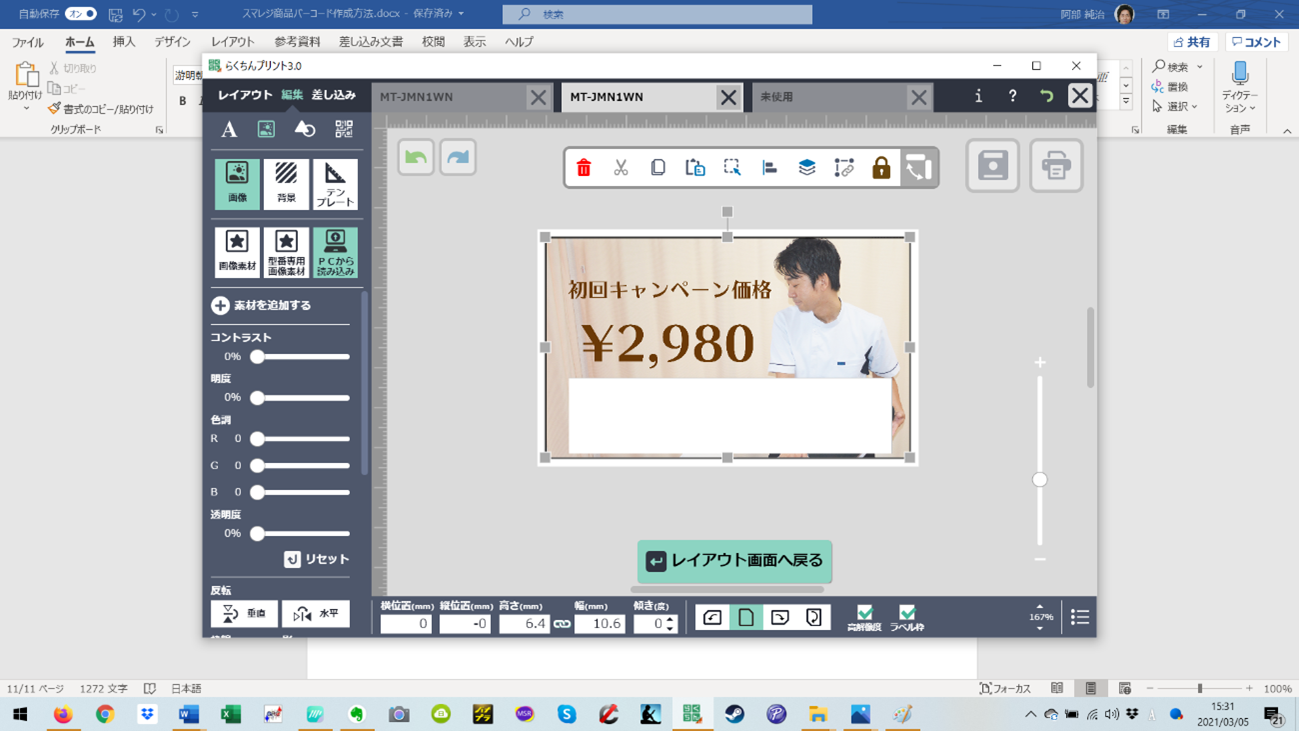Click the コントラスト slider handle
This screenshot has height=731, width=1299.
pos(257,357)
